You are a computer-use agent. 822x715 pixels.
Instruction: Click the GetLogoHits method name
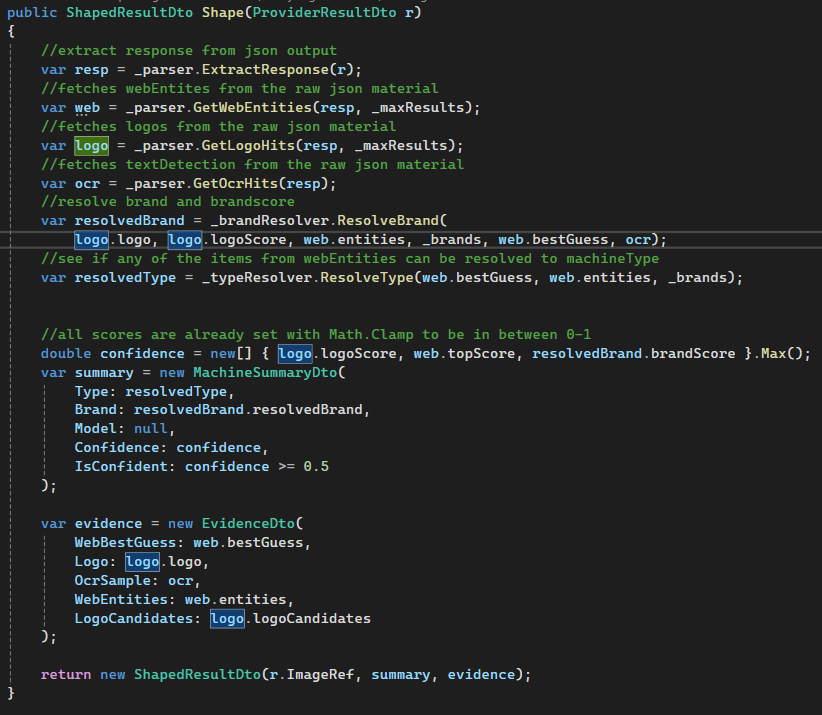246,145
